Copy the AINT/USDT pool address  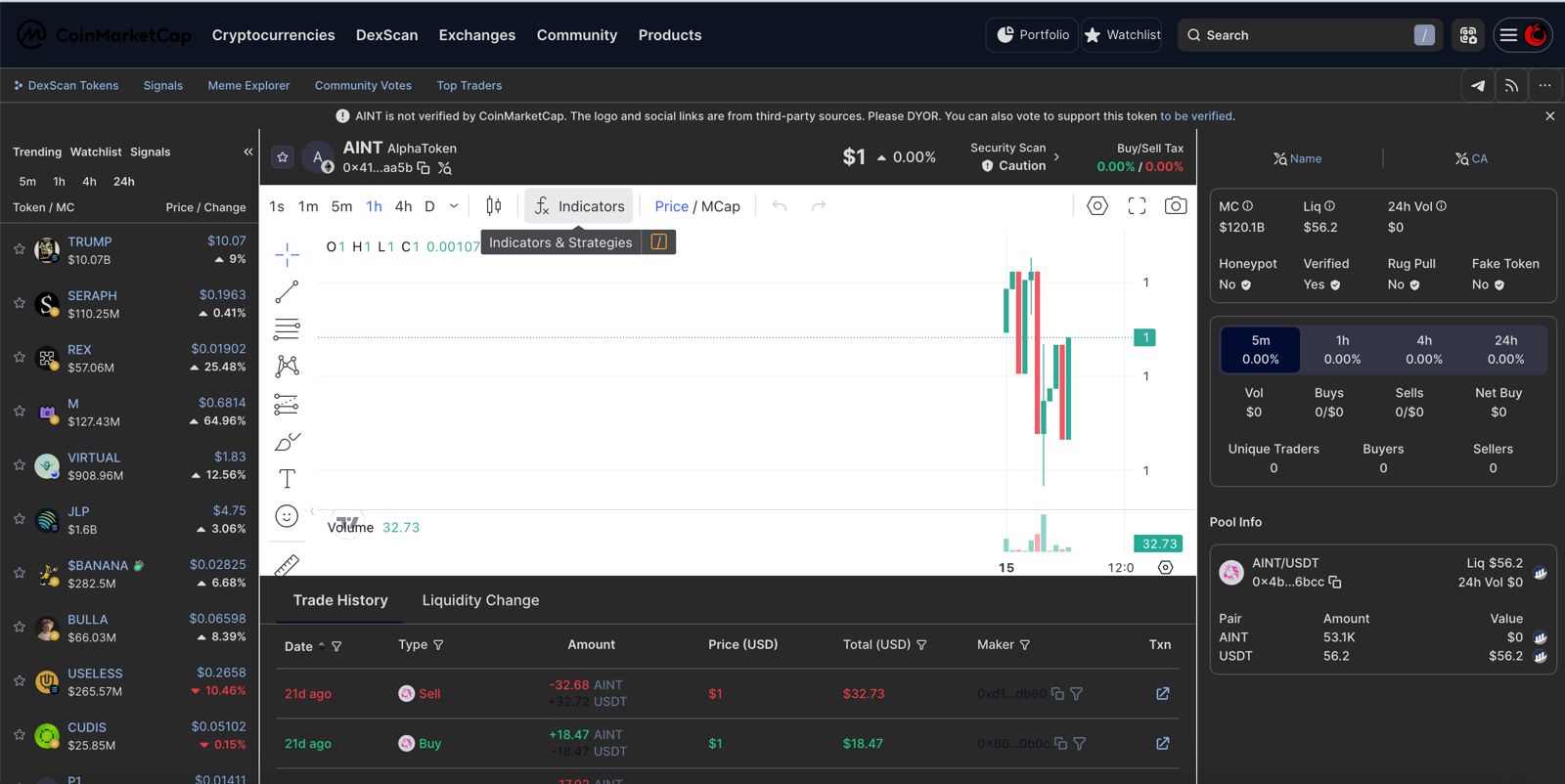pos(1335,582)
